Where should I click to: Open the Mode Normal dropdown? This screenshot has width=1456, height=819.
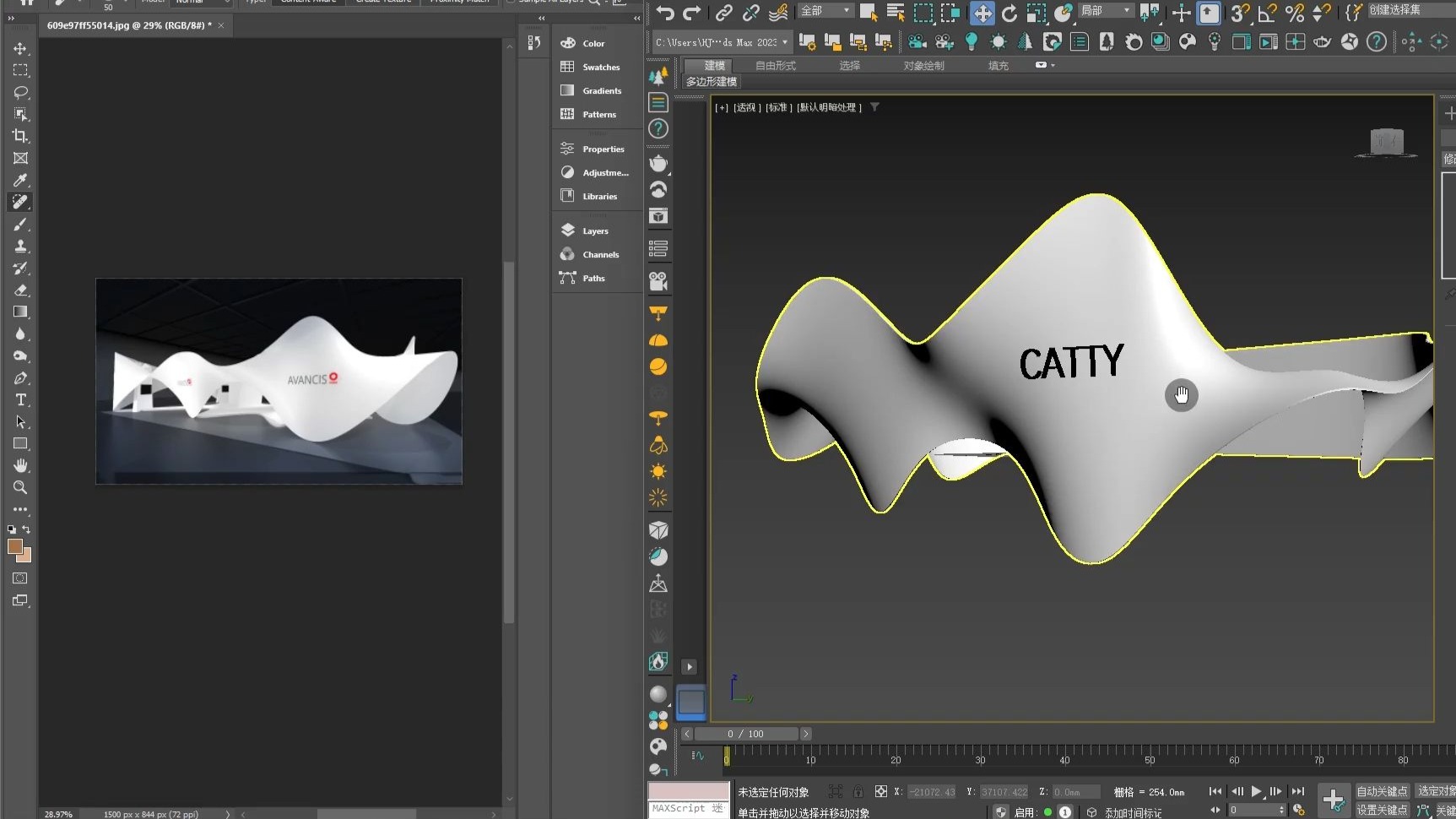click(201, 3)
